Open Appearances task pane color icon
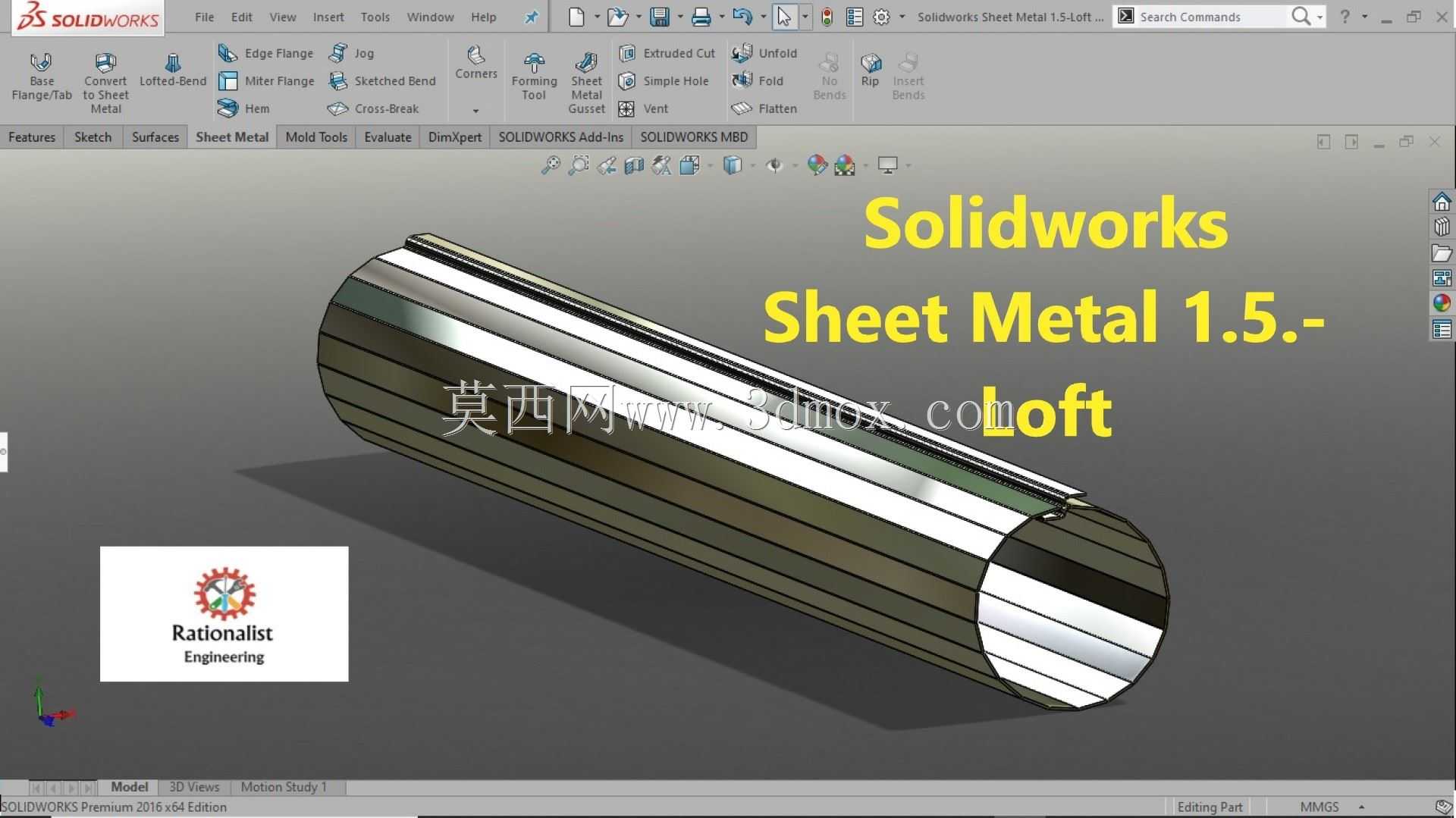Viewport: 1456px width, 818px height. [x=1442, y=303]
